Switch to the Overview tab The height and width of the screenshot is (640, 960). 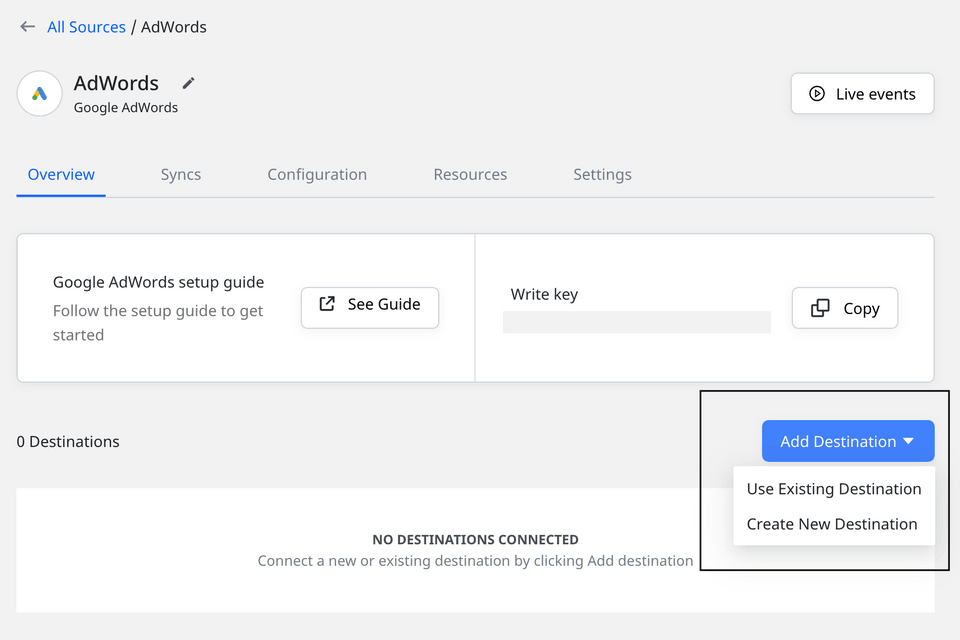click(x=61, y=175)
